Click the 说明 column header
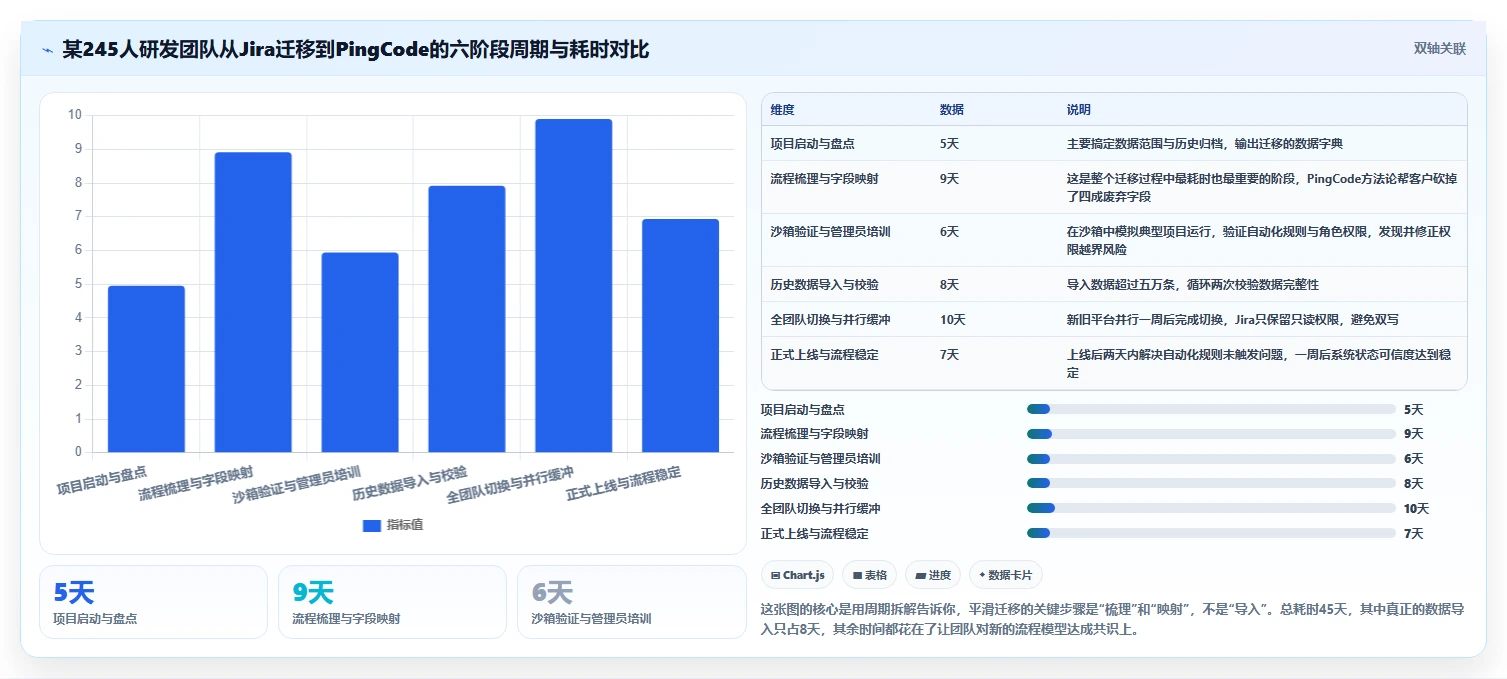 1079,110
